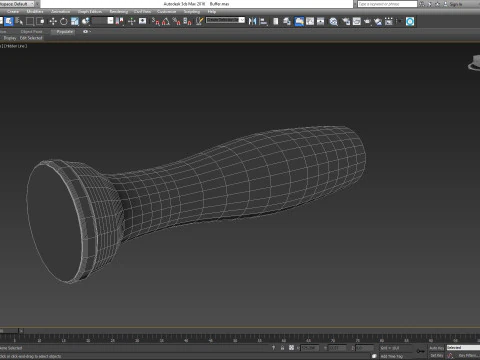The height and width of the screenshot is (360, 480).
Task: Click the Render in Cloud icon
Action: tap(378, 21)
